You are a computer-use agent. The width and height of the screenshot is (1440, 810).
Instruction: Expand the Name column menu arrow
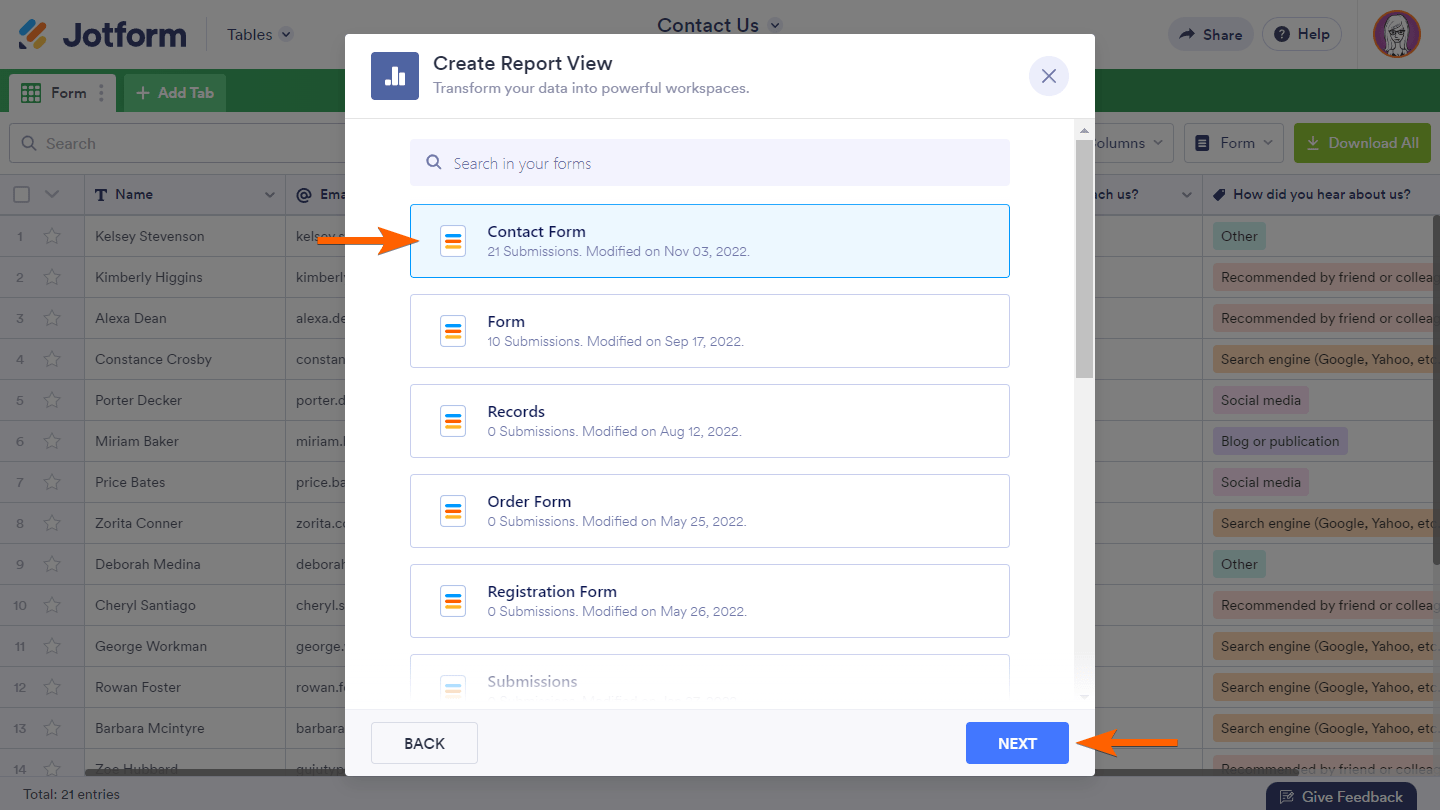tap(270, 195)
